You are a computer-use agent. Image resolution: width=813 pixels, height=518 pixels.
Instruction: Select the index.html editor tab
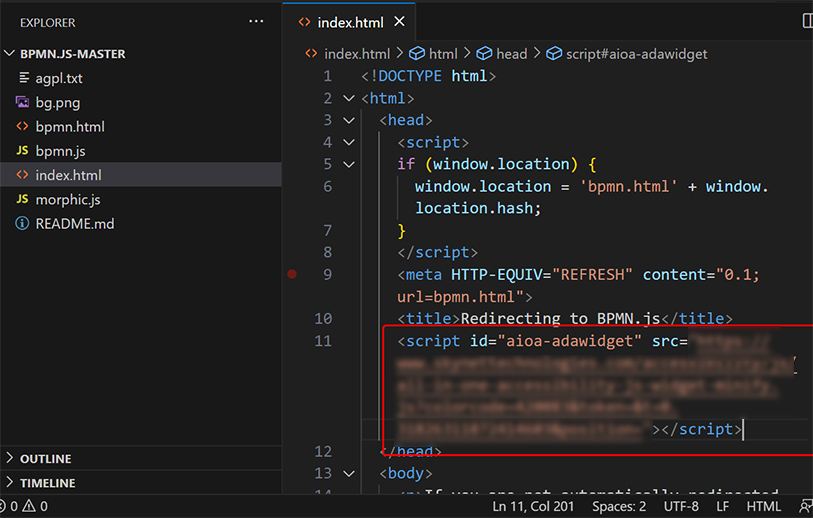tap(349, 22)
